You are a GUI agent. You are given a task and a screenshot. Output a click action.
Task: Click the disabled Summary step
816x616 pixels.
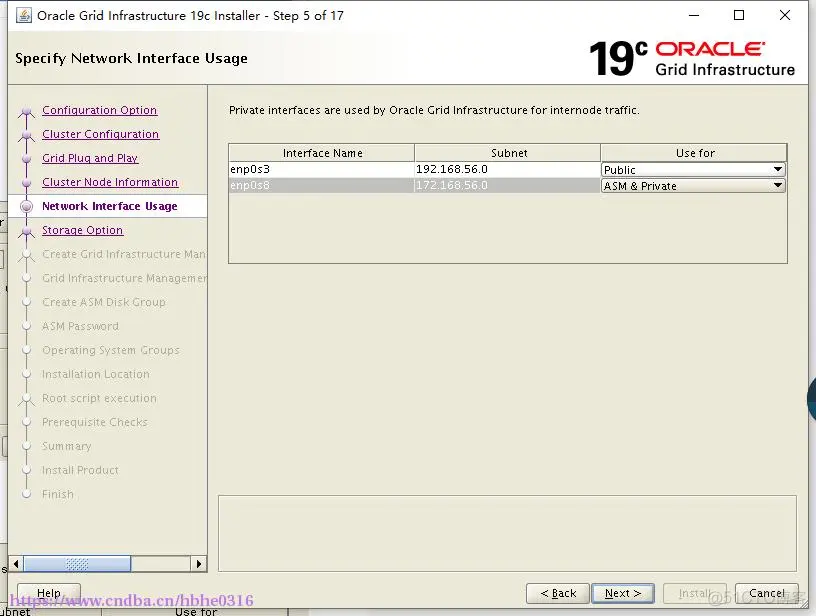(x=67, y=446)
